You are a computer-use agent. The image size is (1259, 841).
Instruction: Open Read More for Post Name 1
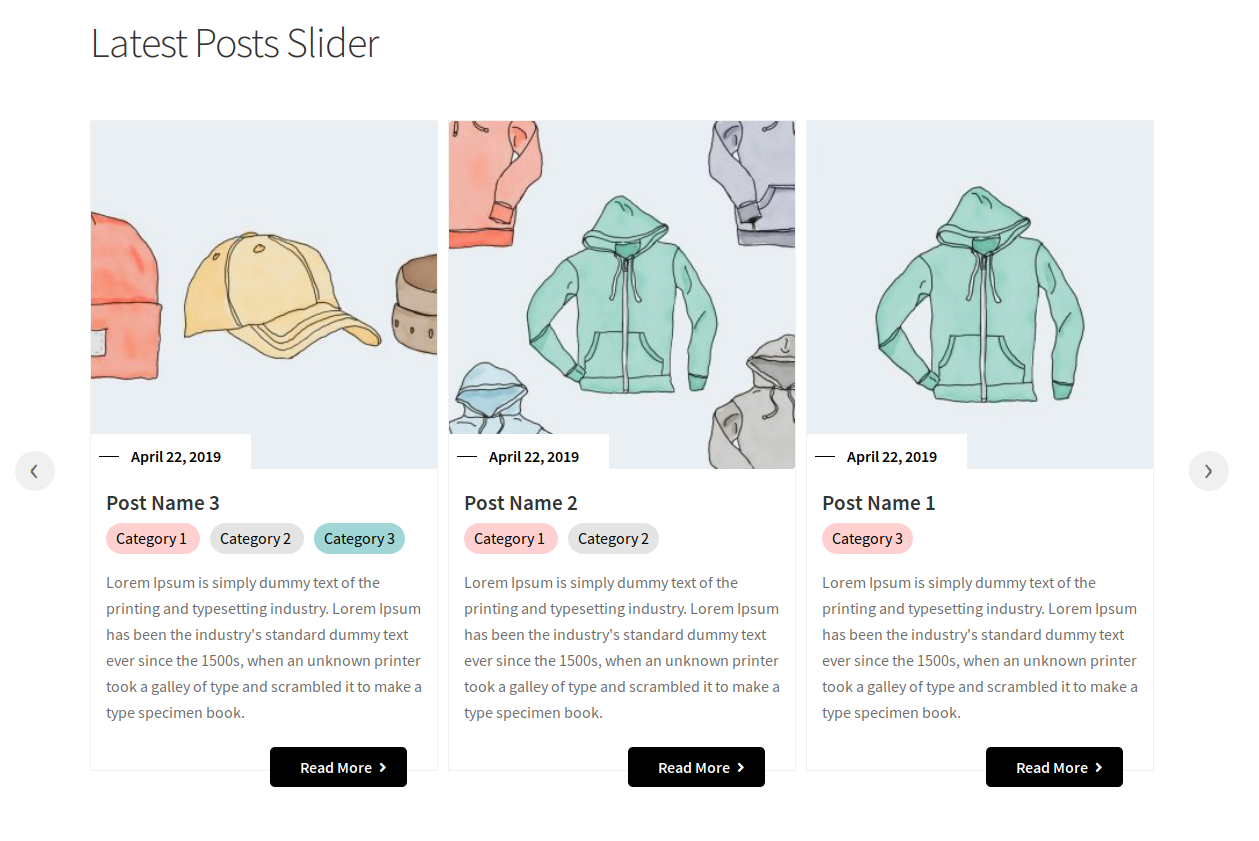1054,767
